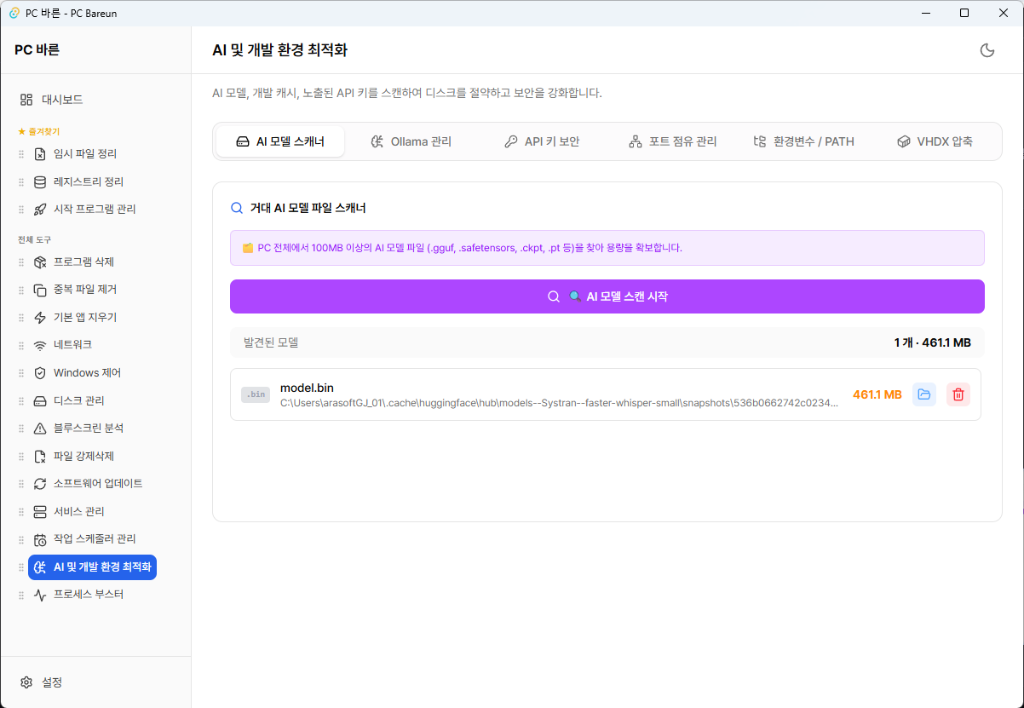Click the 서비스 관리 label
This screenshot has height=708, width=1024.
tap(78, 511)
